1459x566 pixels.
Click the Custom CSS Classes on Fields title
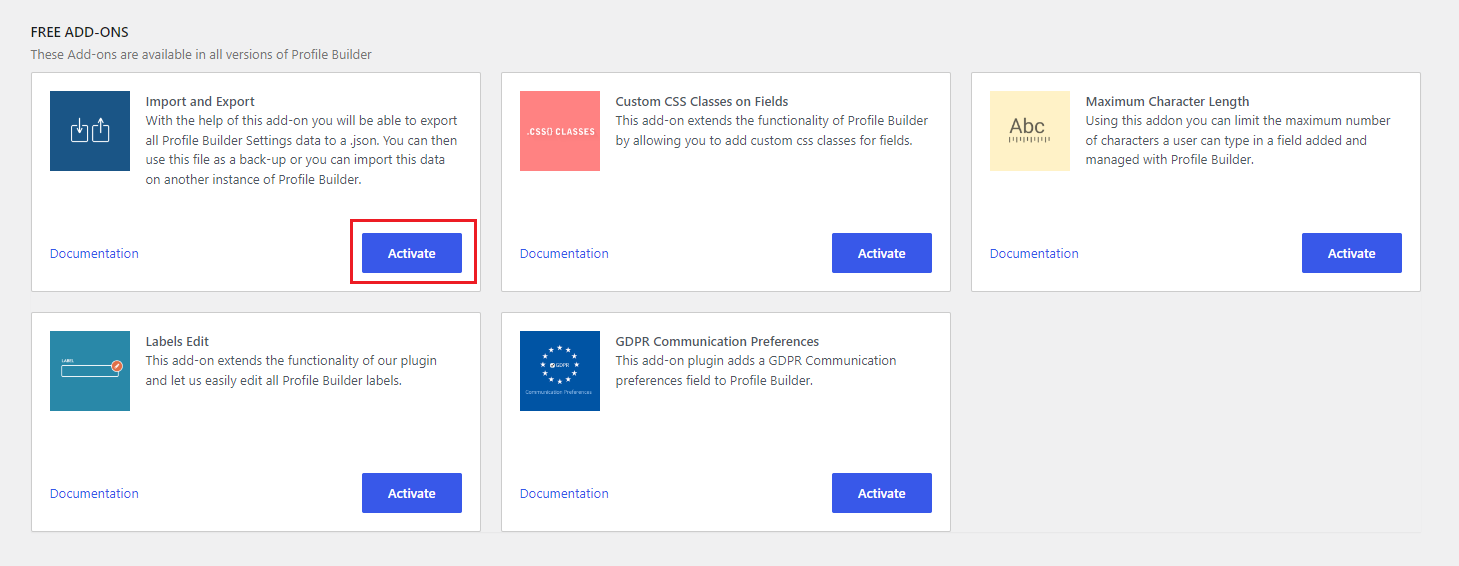702,101
